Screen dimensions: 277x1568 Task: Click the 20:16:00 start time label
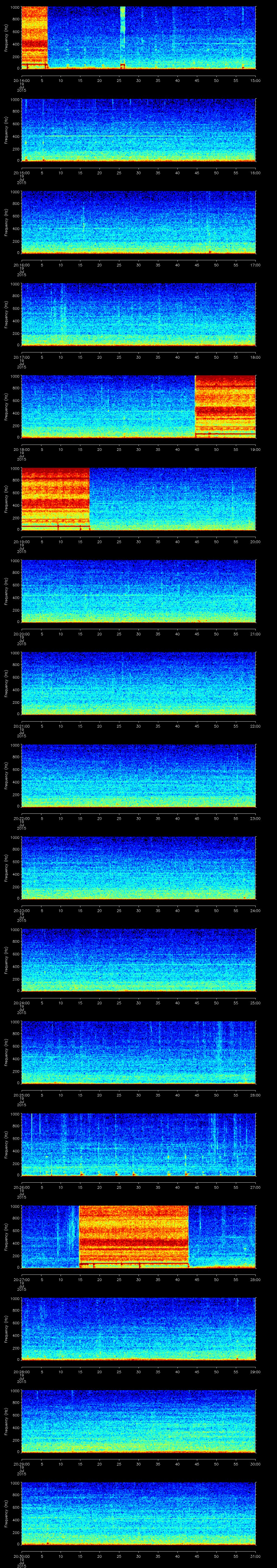click(21, 265)
